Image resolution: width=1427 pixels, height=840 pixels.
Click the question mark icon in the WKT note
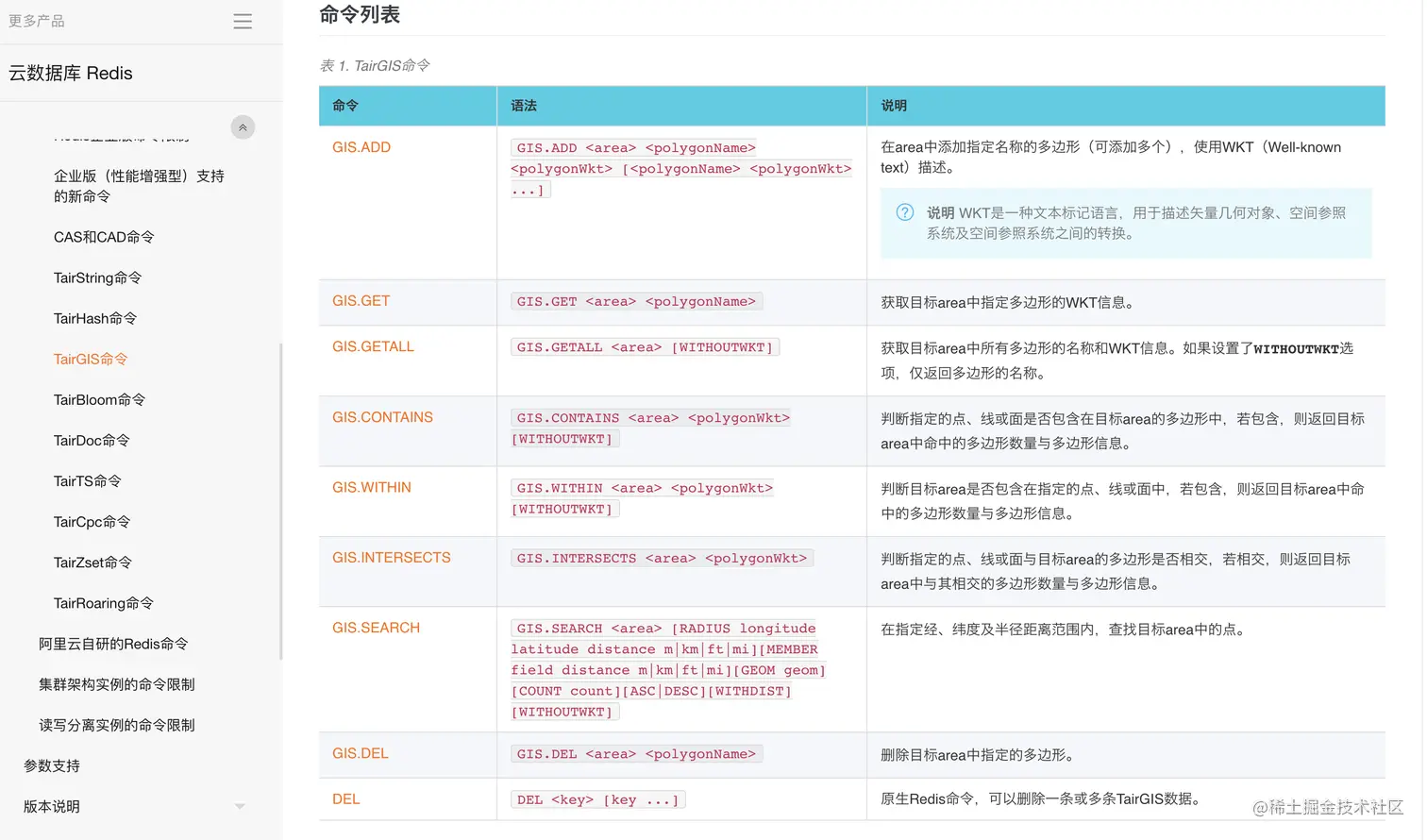pos(904,212)
